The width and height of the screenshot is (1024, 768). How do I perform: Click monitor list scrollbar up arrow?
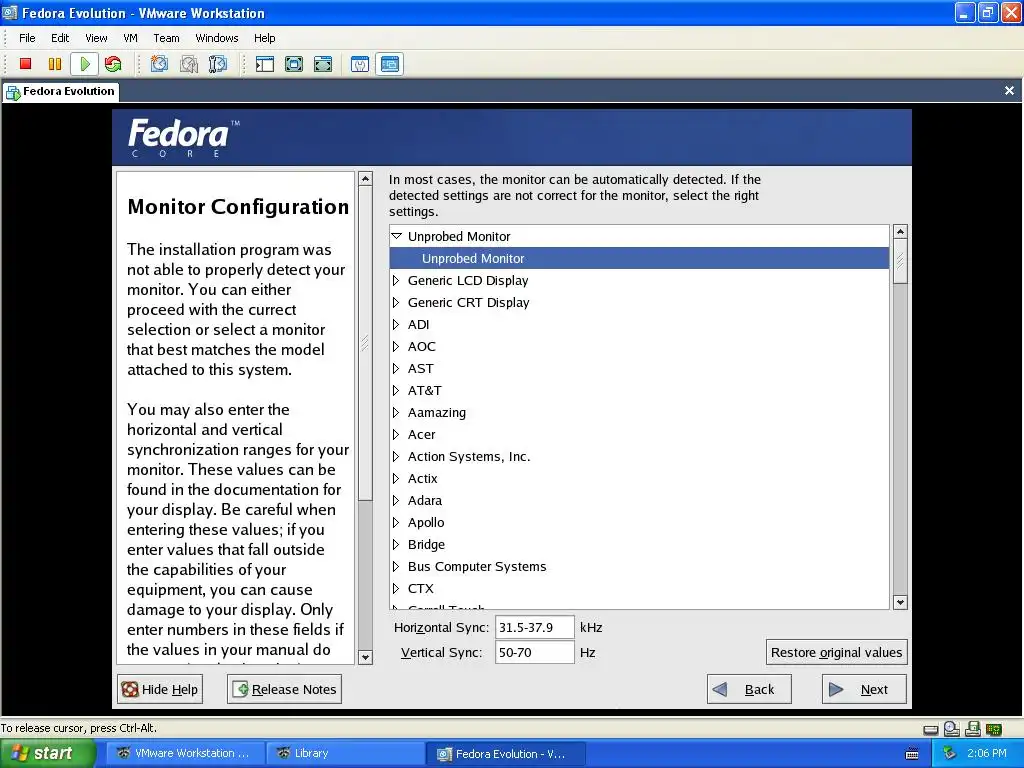coord(900,231)
